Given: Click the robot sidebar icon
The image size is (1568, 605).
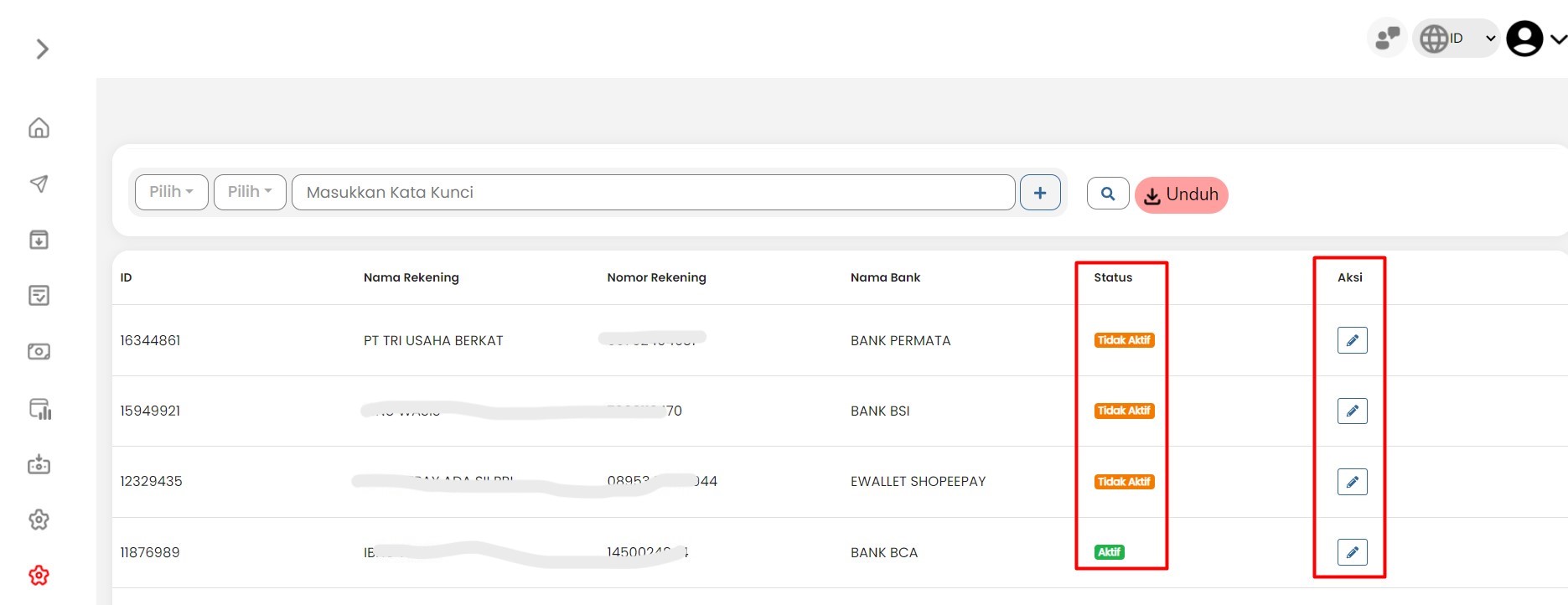Looking at the screenshot, I should 39,464.
